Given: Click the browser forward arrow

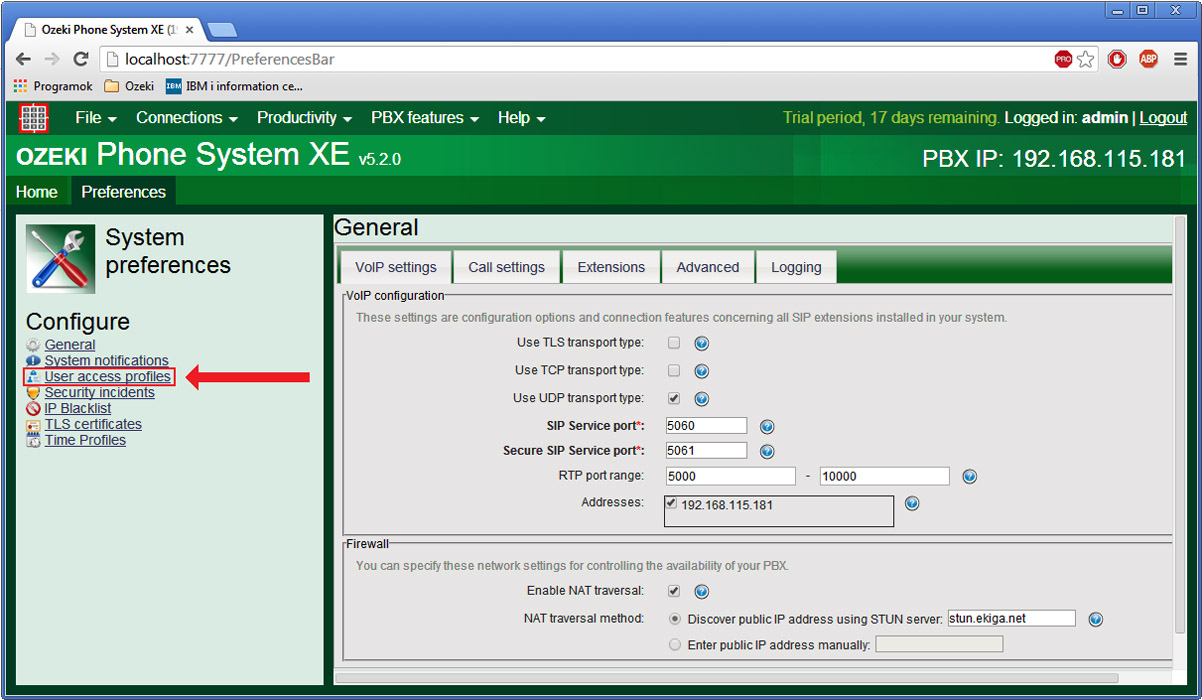Looking at the screenshot, I should (52, 59).
